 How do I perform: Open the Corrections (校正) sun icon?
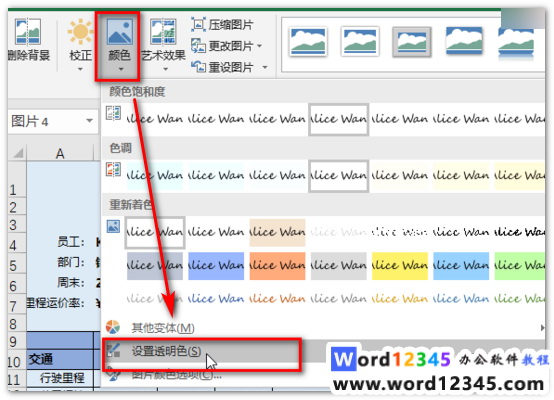point(81,31)
